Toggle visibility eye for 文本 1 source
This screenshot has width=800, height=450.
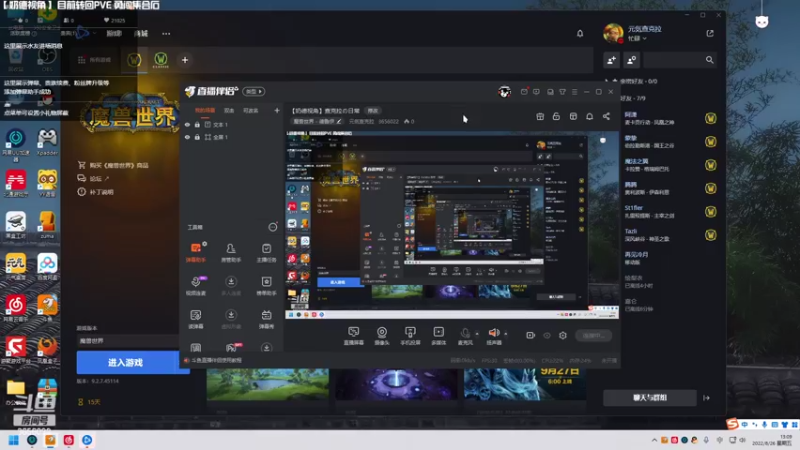click(x=187, y=124)
